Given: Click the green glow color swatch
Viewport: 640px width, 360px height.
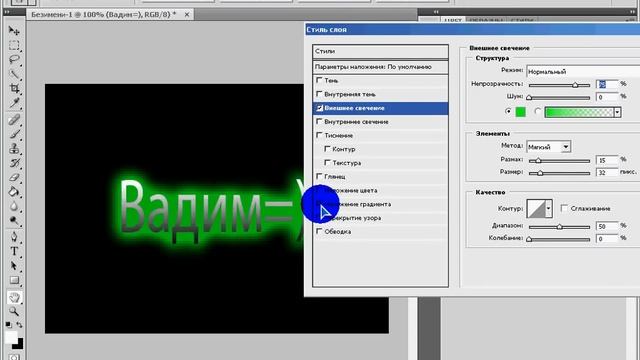Looking at the screenshot, I should 520,112.
